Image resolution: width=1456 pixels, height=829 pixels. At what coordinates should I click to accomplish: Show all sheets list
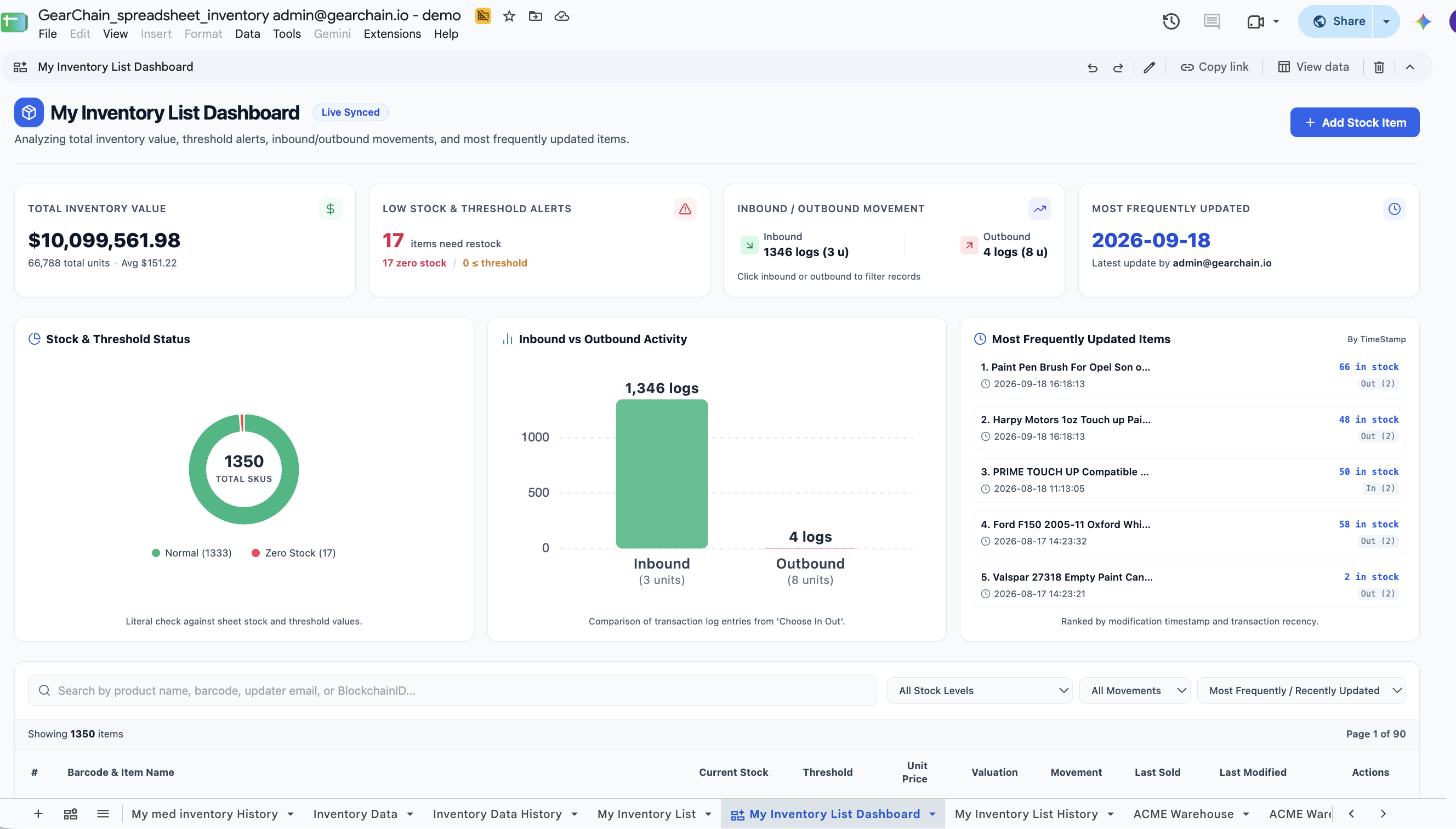coord(103,814)
